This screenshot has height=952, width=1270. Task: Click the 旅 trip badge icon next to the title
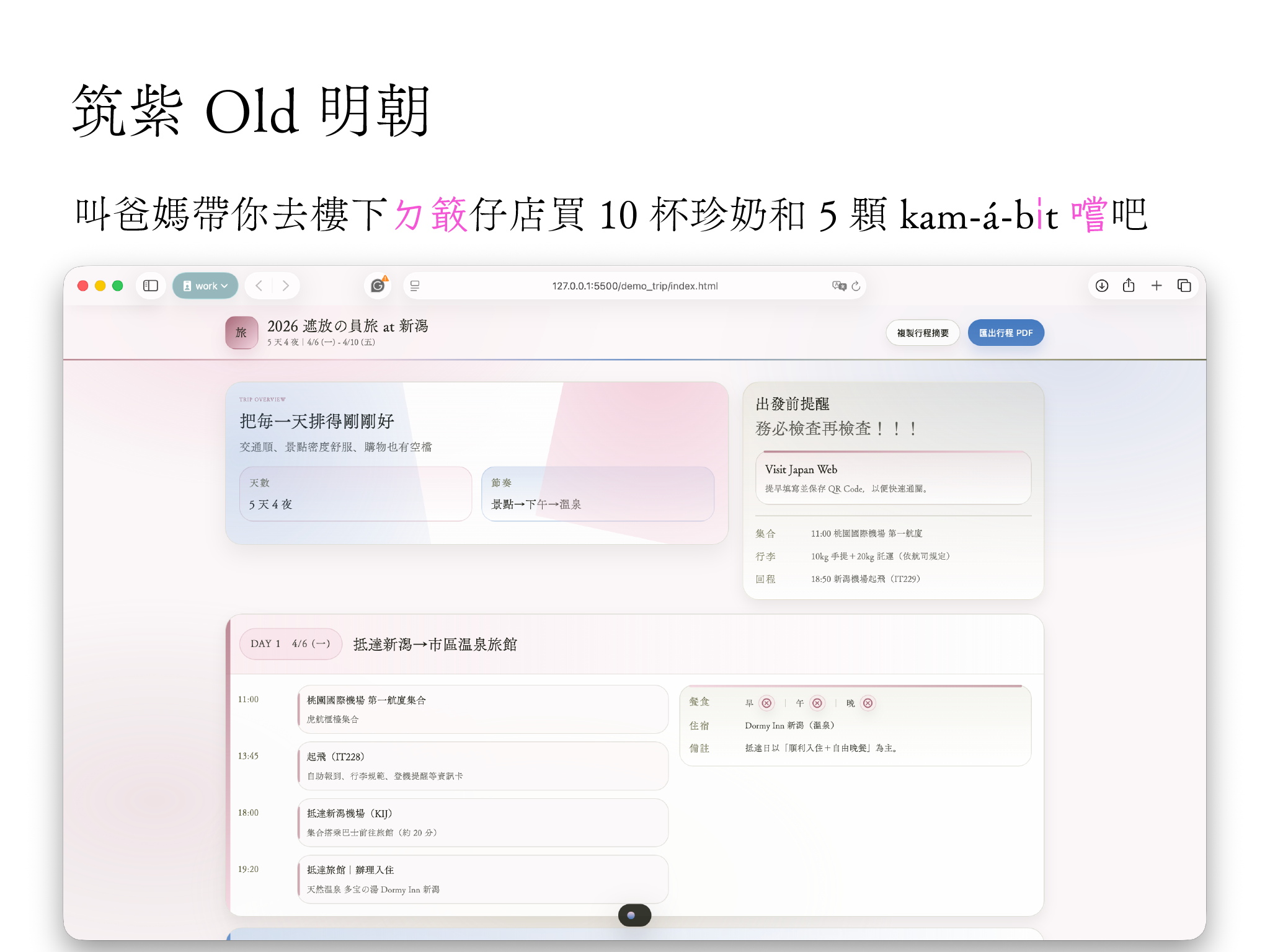click(241, 332)
